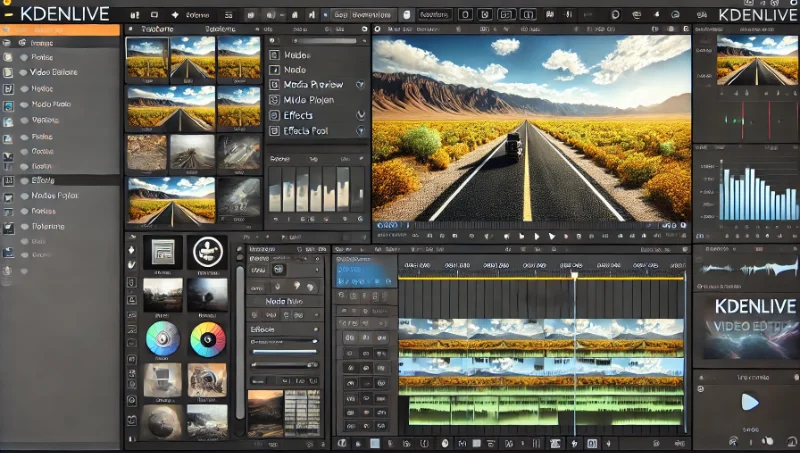Expand the chevron right of Effects entry
The width and height of the screenshot is (800, 453).
coord(361,116)
